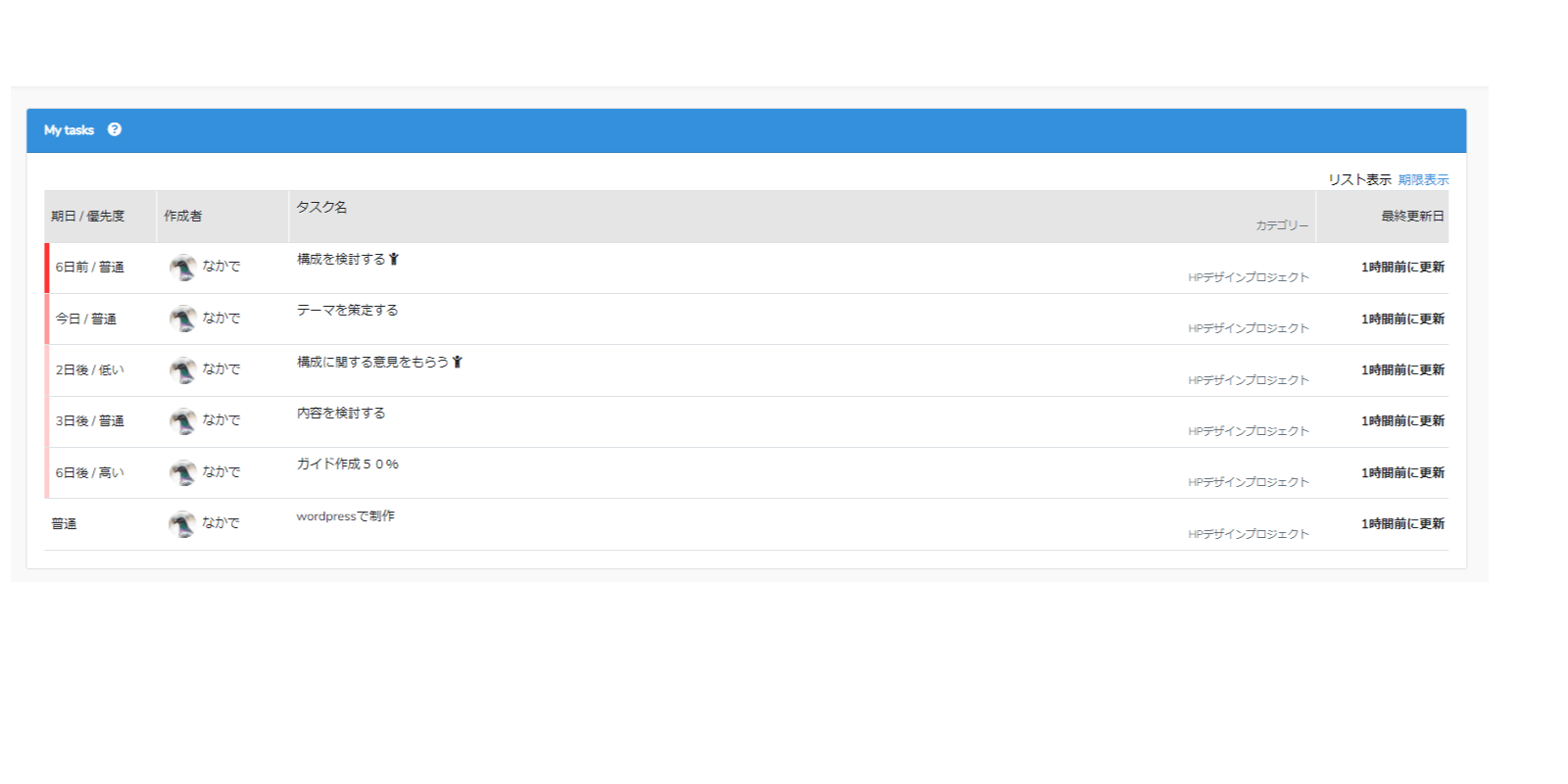1568x784 pixels.
Task: Open task wordpressで制作
Action: pyautogui.click(x=345, y=515)
